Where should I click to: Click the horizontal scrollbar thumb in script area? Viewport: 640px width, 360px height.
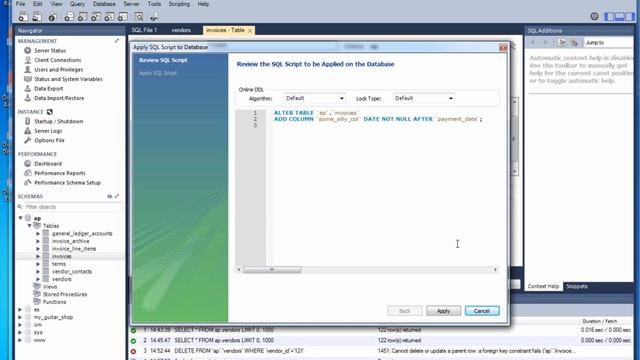[x=272, y=270]
